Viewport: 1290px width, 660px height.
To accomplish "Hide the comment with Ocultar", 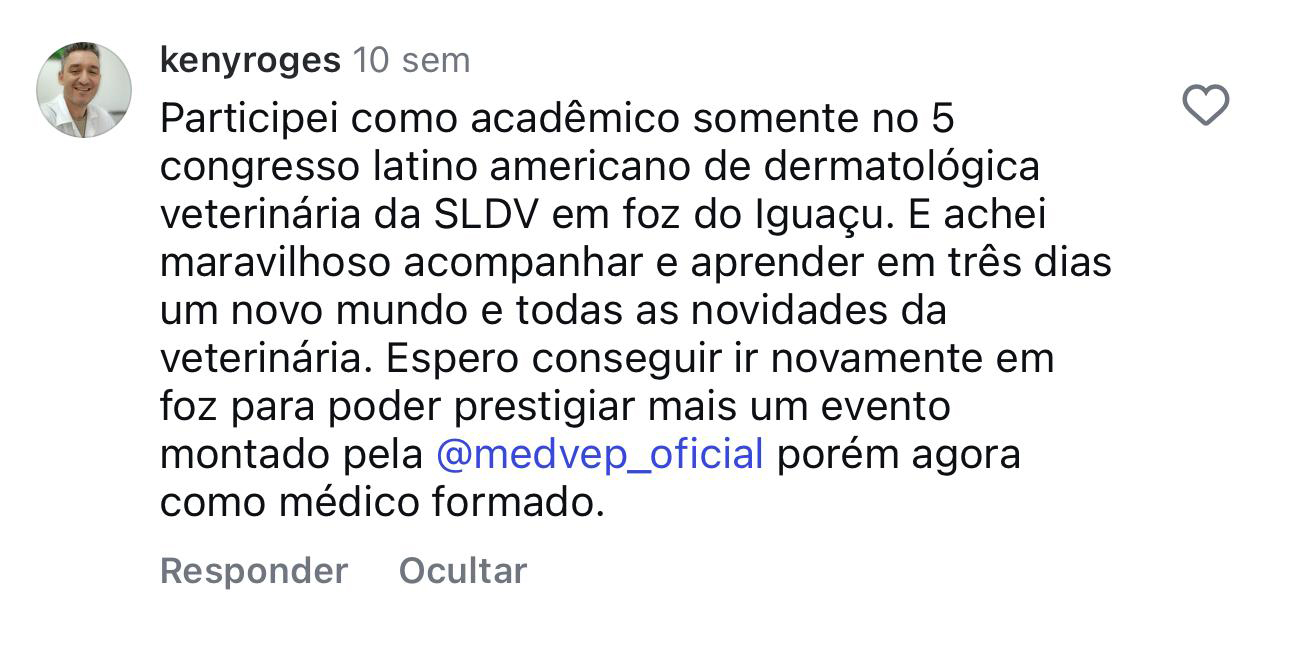I will 462,571.
